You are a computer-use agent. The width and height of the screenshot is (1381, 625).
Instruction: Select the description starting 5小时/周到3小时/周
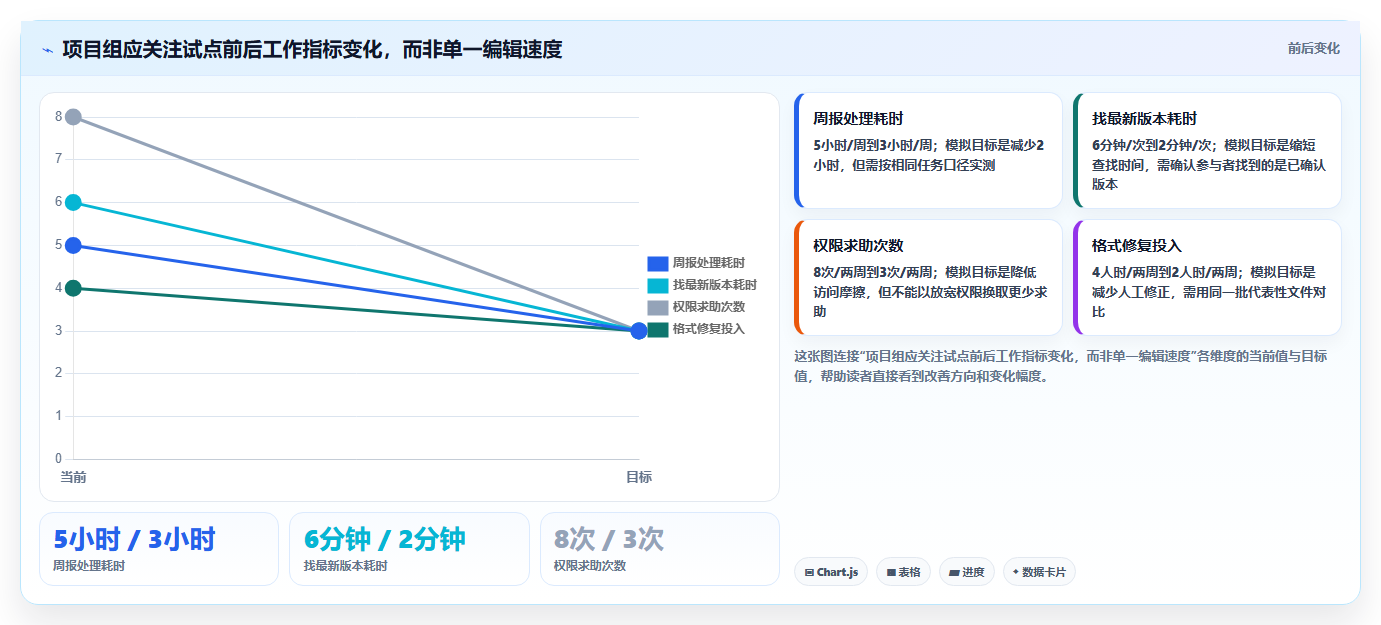929,155
